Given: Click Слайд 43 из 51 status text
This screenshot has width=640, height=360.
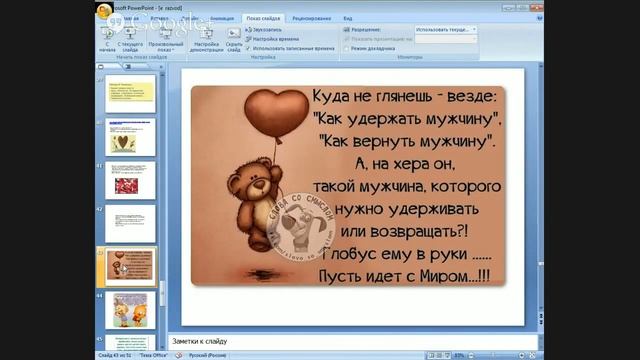Looking at the screenshot, I should click(x=115, y=356).
